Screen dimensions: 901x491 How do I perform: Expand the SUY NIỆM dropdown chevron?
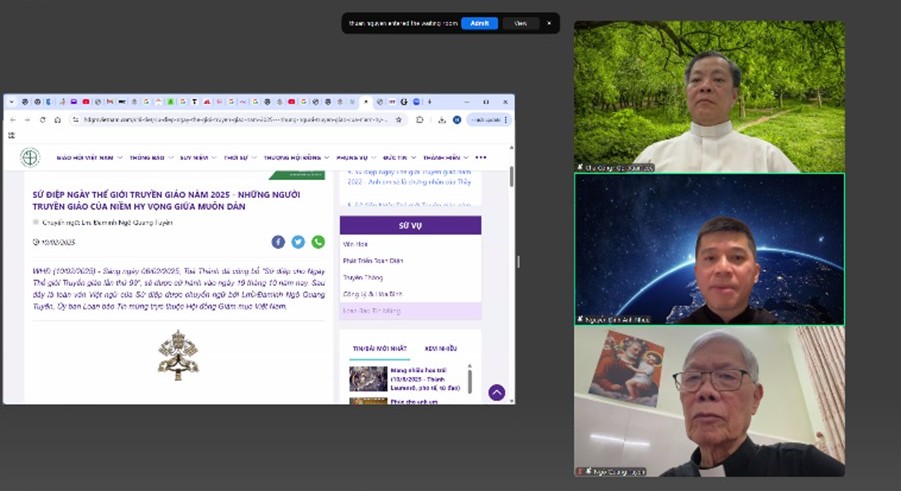pyautogui.click(x=214, y=158)
